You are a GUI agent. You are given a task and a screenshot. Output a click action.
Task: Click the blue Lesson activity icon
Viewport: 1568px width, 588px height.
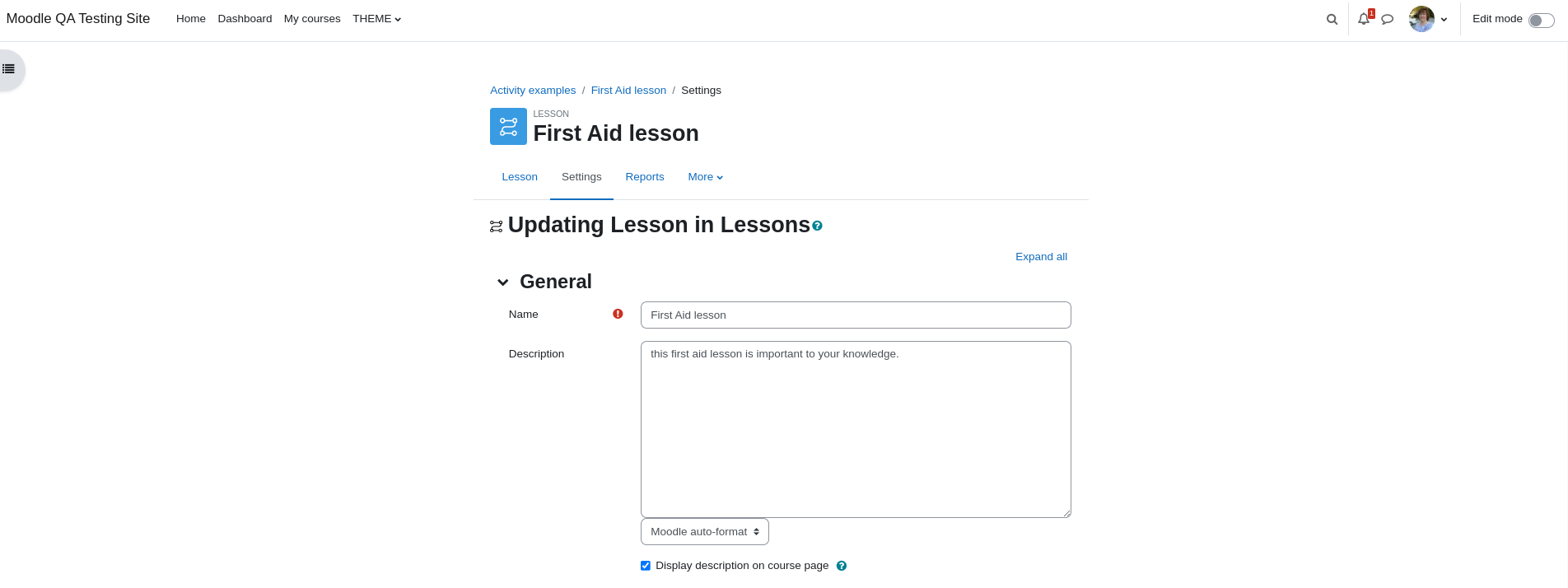pyautogui.click(x=508, y=127)
